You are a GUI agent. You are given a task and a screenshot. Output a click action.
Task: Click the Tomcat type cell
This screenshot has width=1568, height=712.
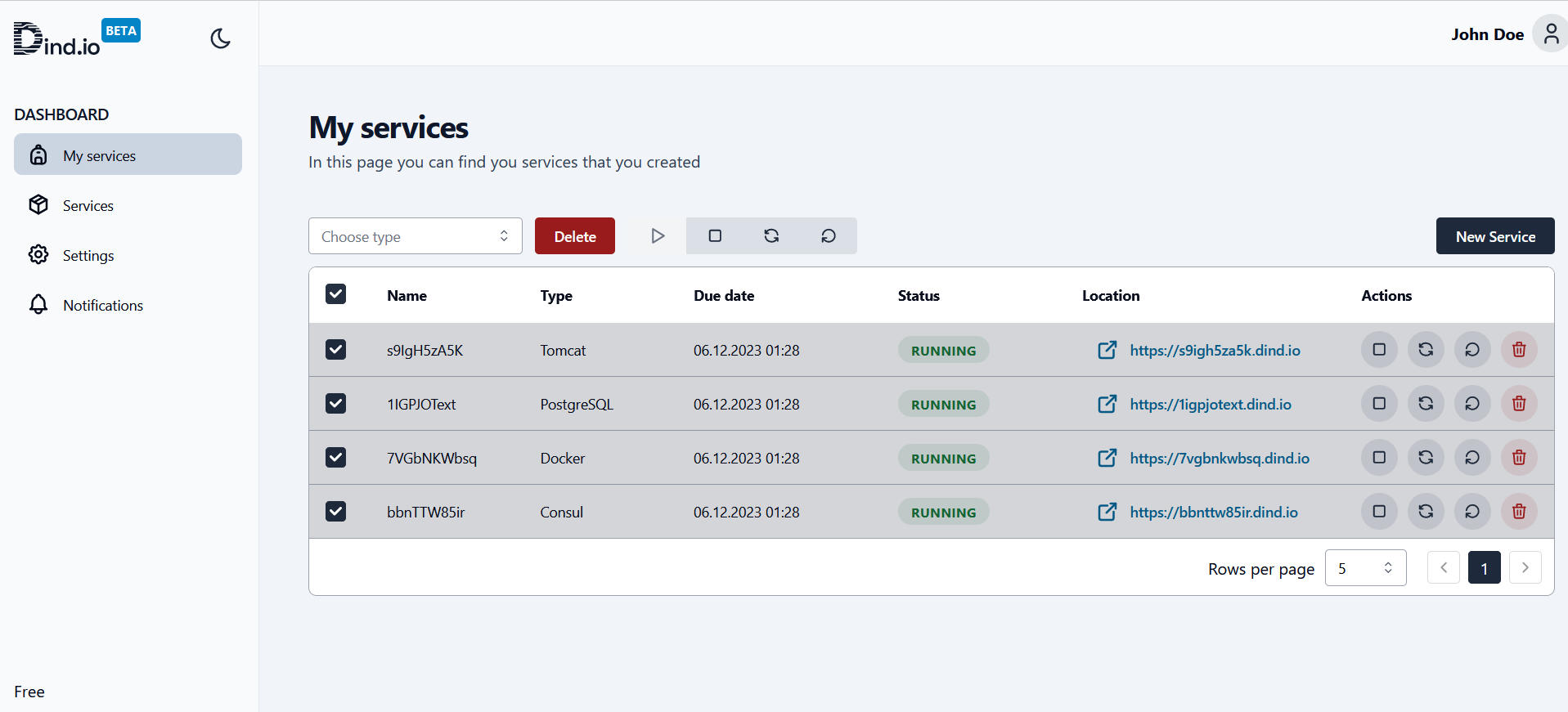[563, 350]
